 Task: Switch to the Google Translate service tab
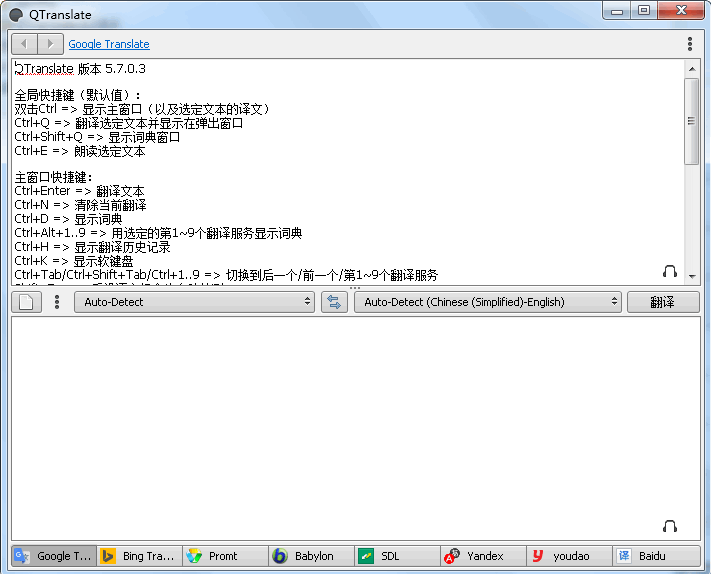[x=54, y=556]
